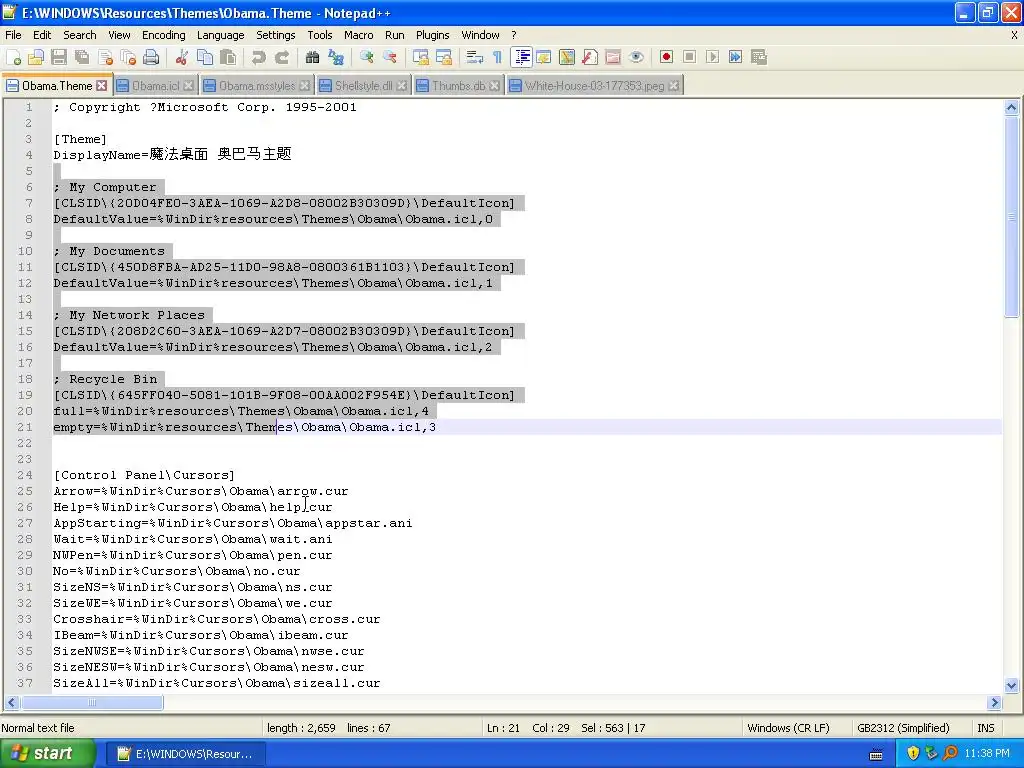The width and height of the screenshot is (1024, 768).
Task: Switch to the Shellstyle.dll tab
Action: (x=363, y=86)
